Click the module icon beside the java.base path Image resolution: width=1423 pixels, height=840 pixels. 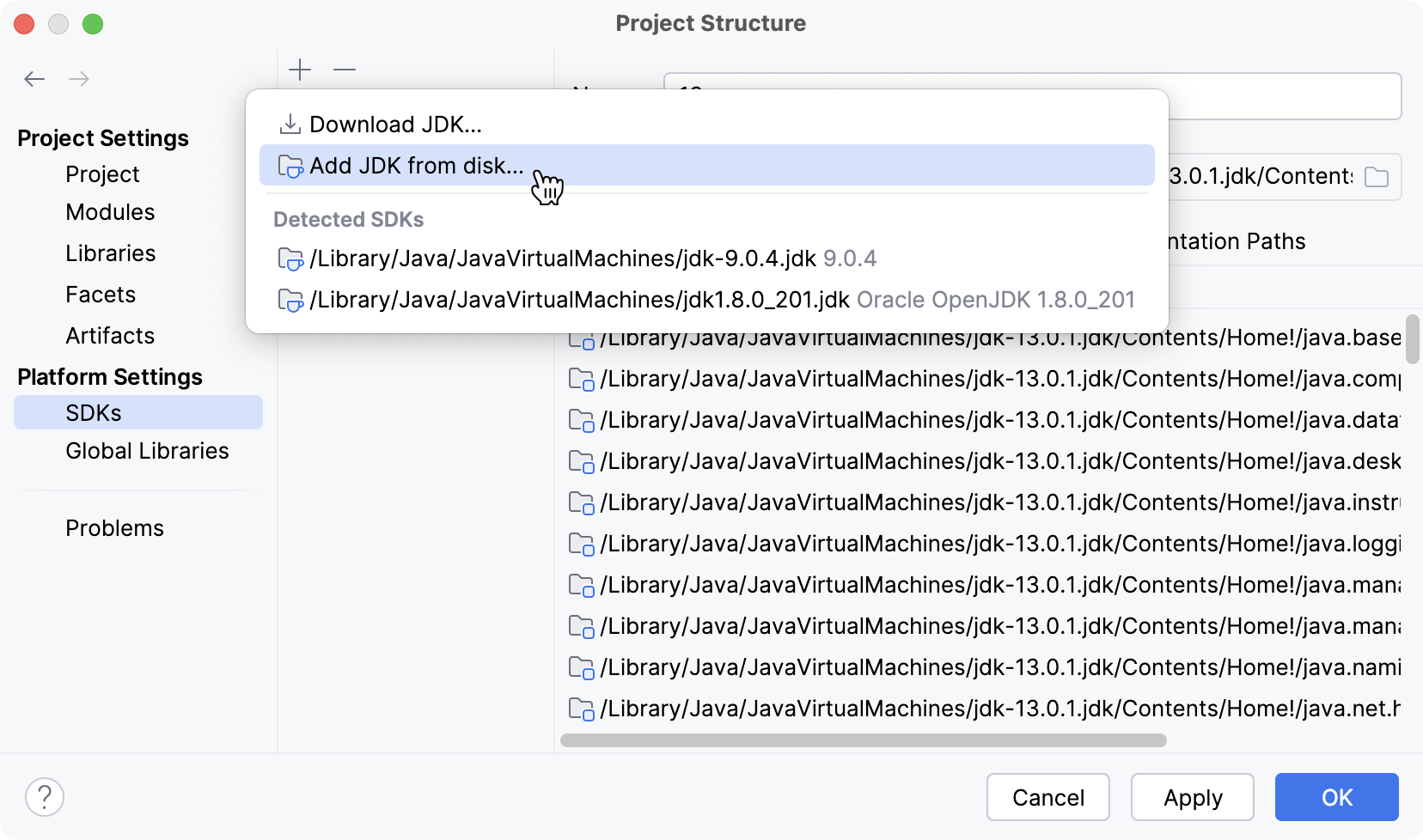point(583,338)
